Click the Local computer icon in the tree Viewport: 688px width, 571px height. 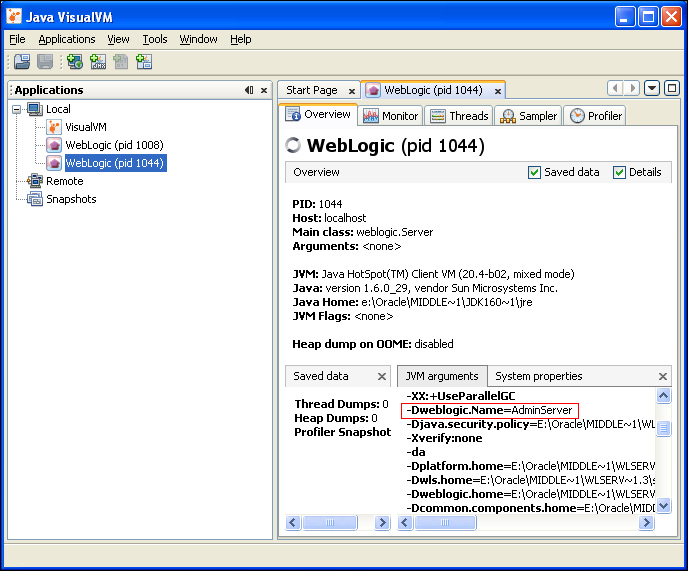click(35, 109)
